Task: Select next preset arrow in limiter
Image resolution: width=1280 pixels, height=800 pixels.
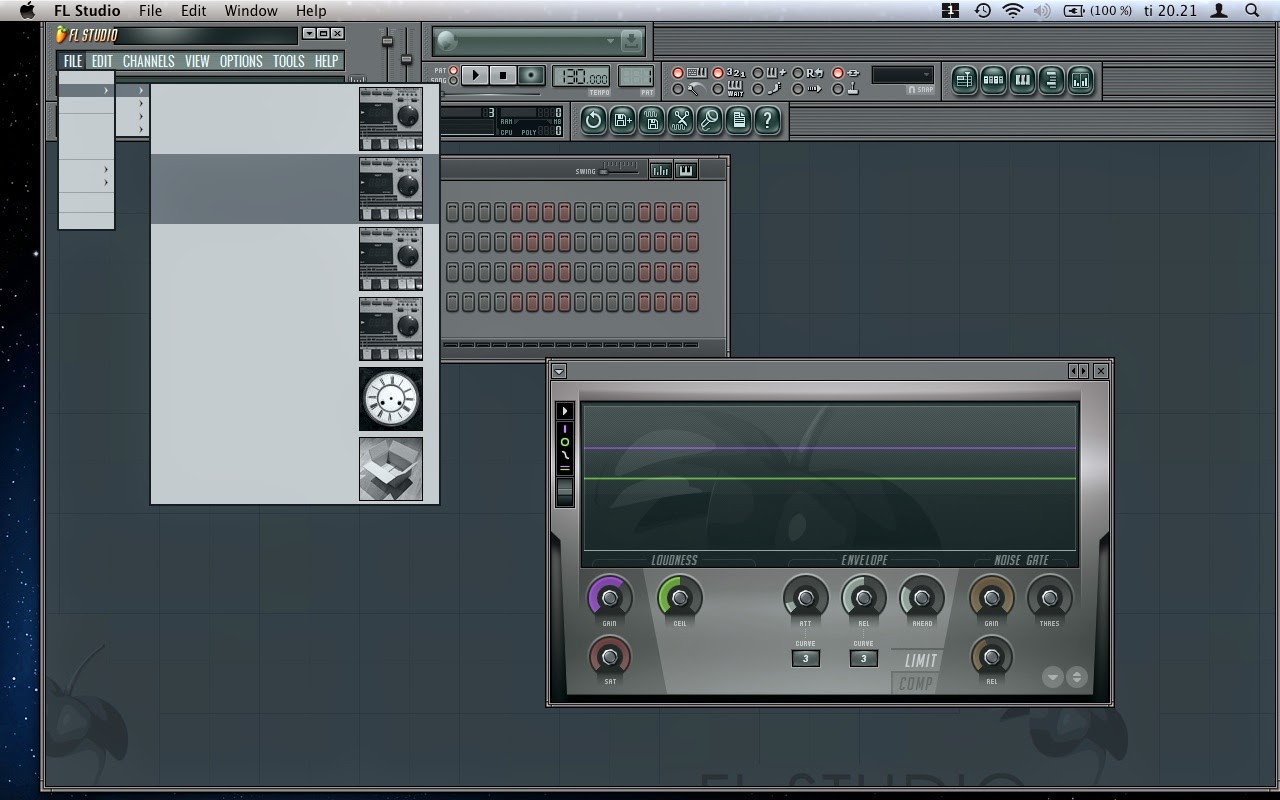Action: click(1084, 371)
